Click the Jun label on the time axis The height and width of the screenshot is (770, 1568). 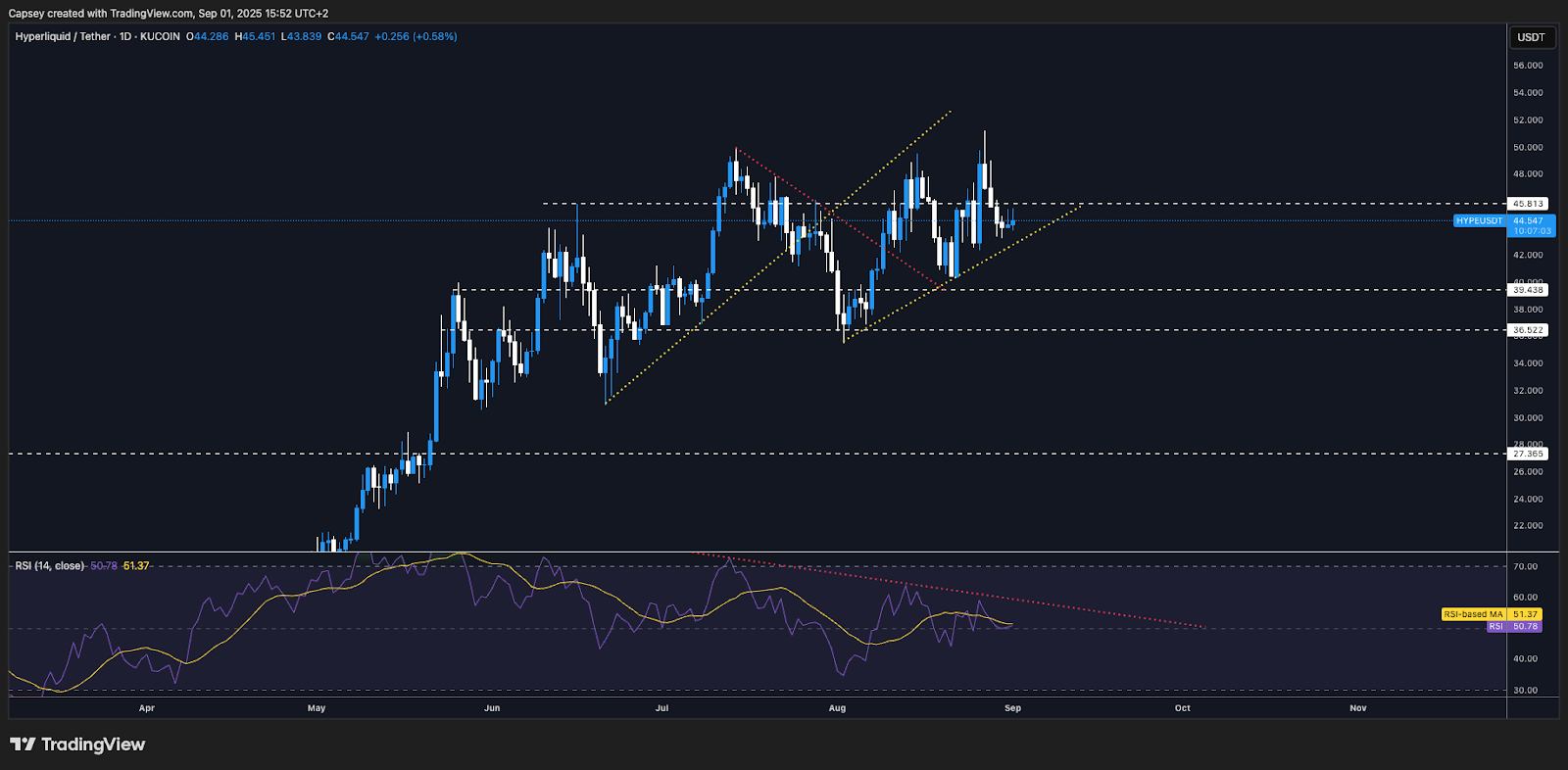(492, 708)
